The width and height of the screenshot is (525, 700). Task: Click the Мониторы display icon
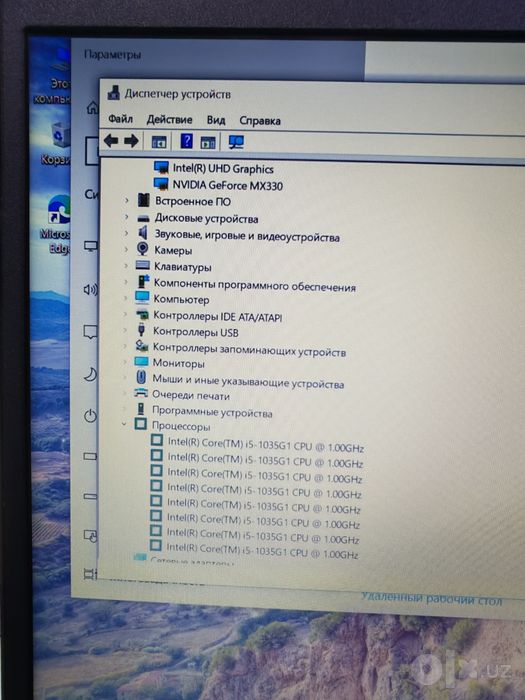(141, 361)
